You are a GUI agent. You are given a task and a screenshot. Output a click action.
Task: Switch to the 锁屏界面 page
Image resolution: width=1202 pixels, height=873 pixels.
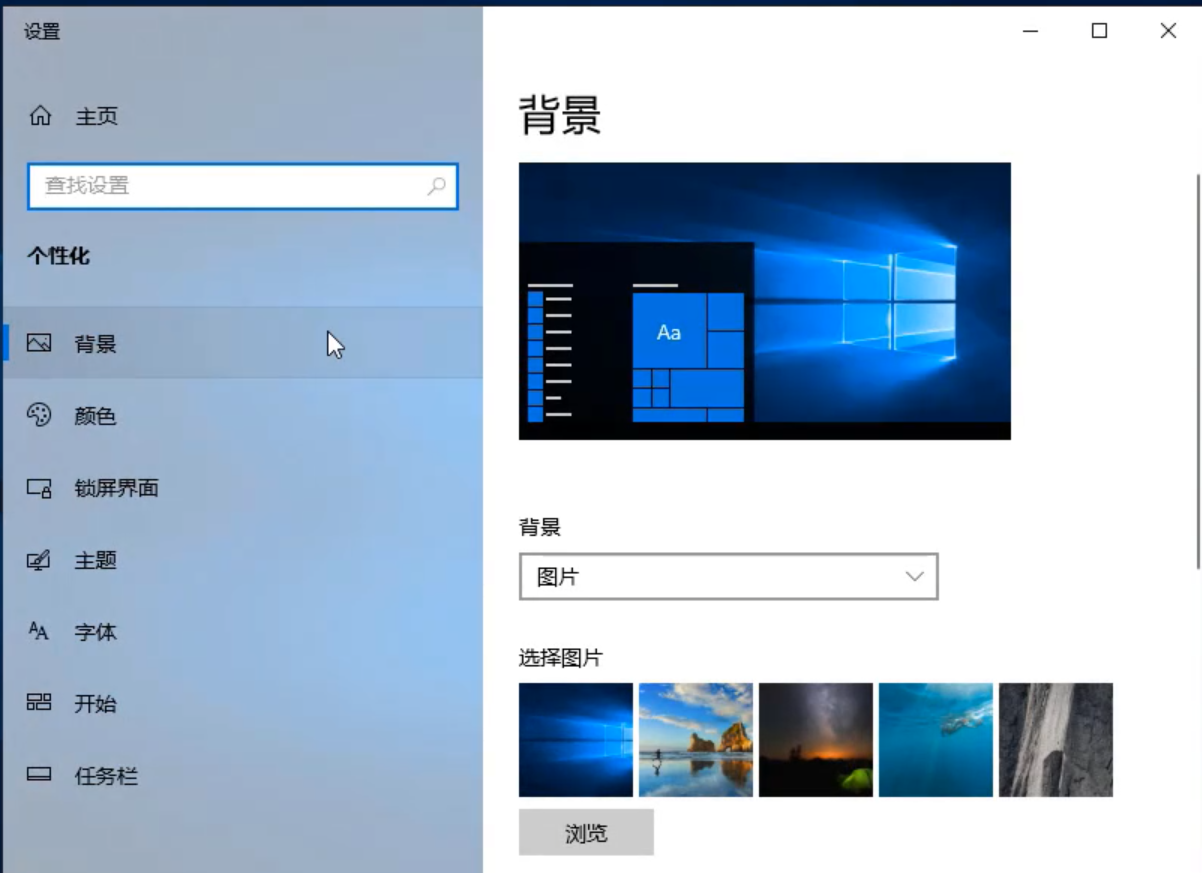coord(116,488)
